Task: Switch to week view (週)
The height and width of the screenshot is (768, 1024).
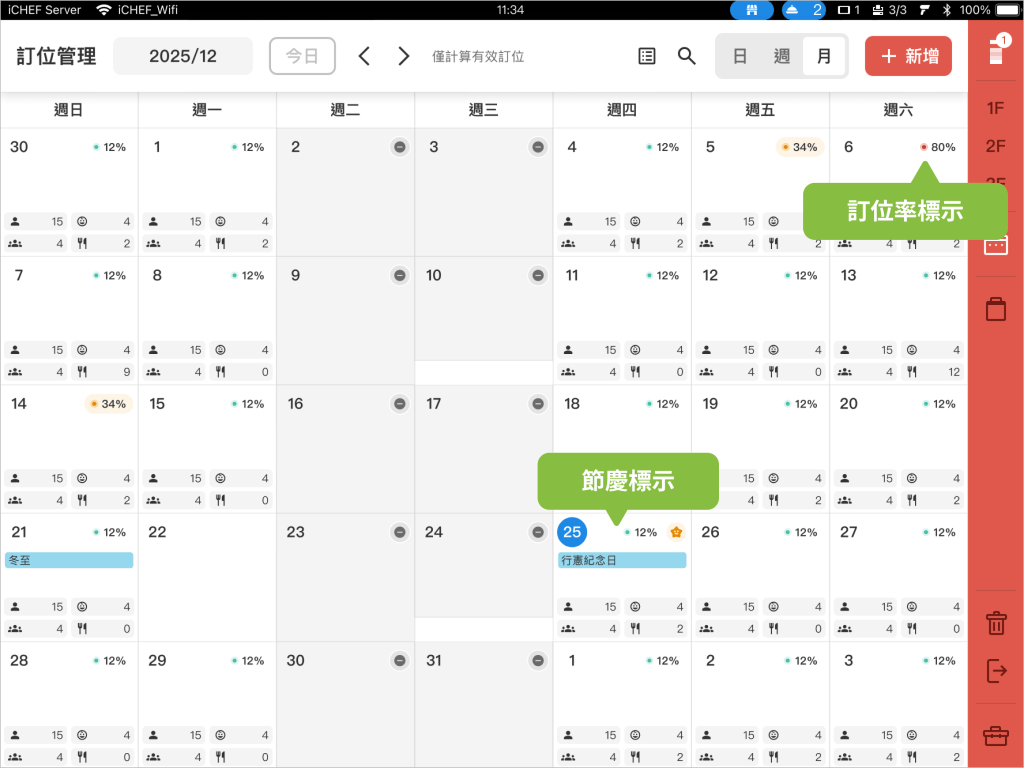Action: [x=782, y=56]
